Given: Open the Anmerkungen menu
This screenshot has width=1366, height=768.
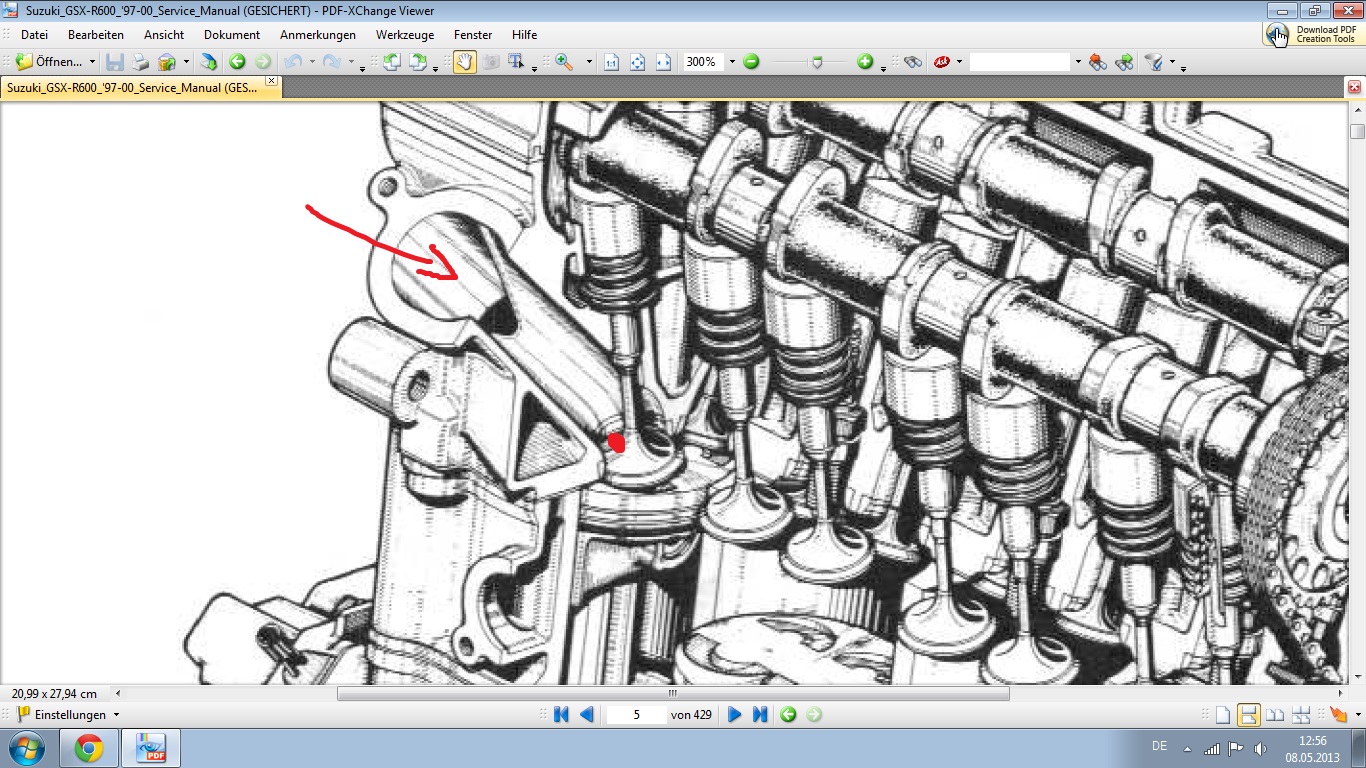Looking at the screenshot, I should (317, 34).
